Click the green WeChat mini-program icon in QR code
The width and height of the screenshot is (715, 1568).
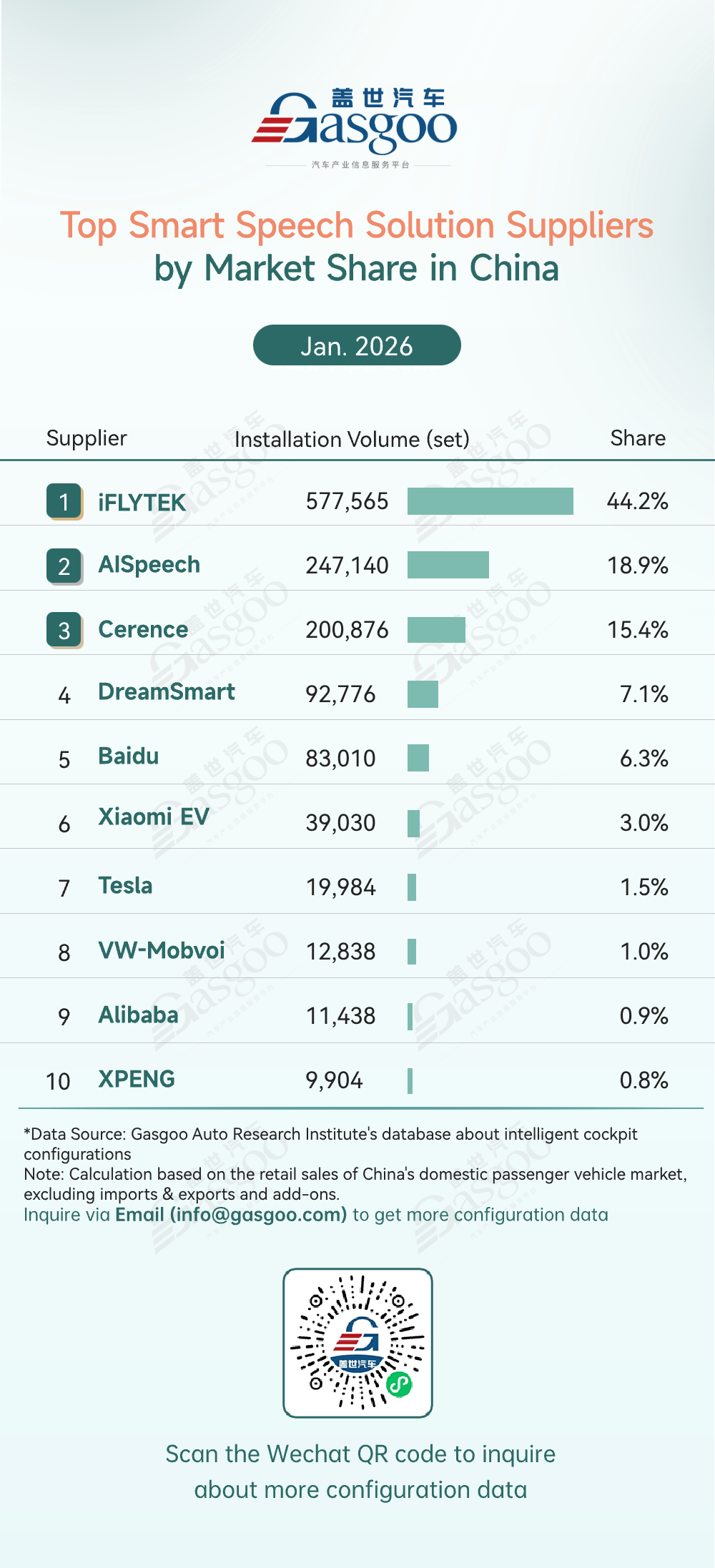coord(399,1384)
